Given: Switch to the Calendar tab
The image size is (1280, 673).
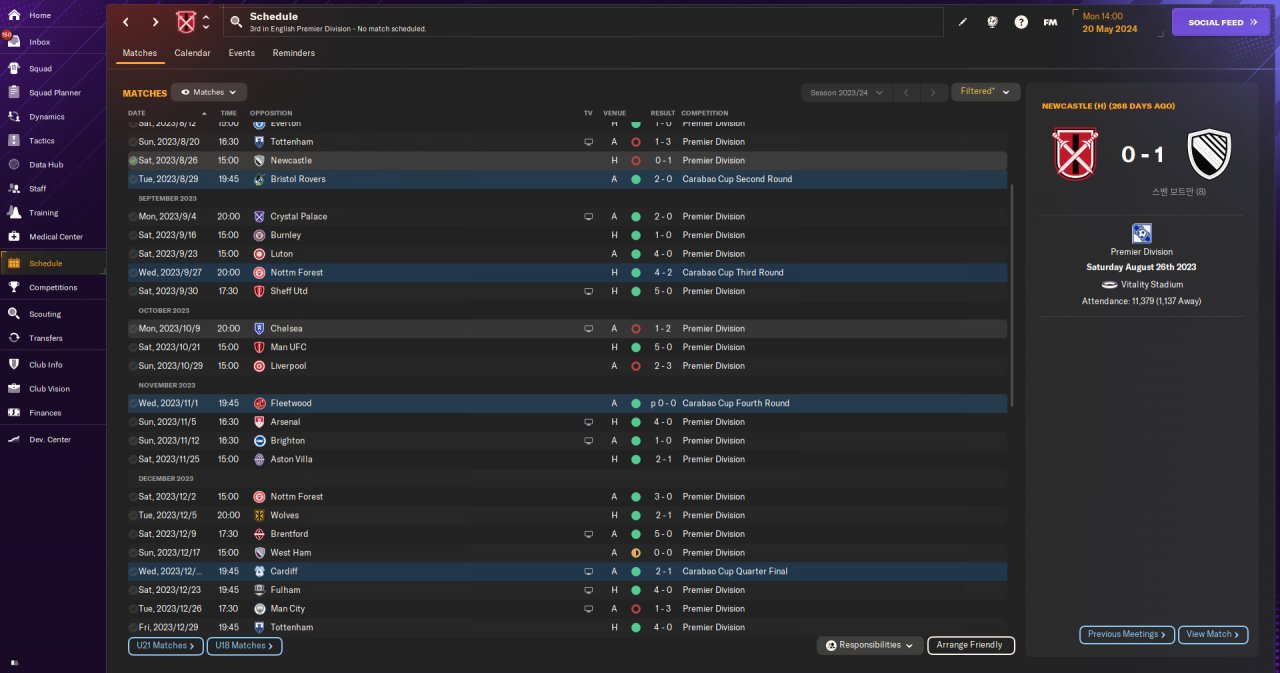Looking at the screenshot, I should tap(192, 53).
